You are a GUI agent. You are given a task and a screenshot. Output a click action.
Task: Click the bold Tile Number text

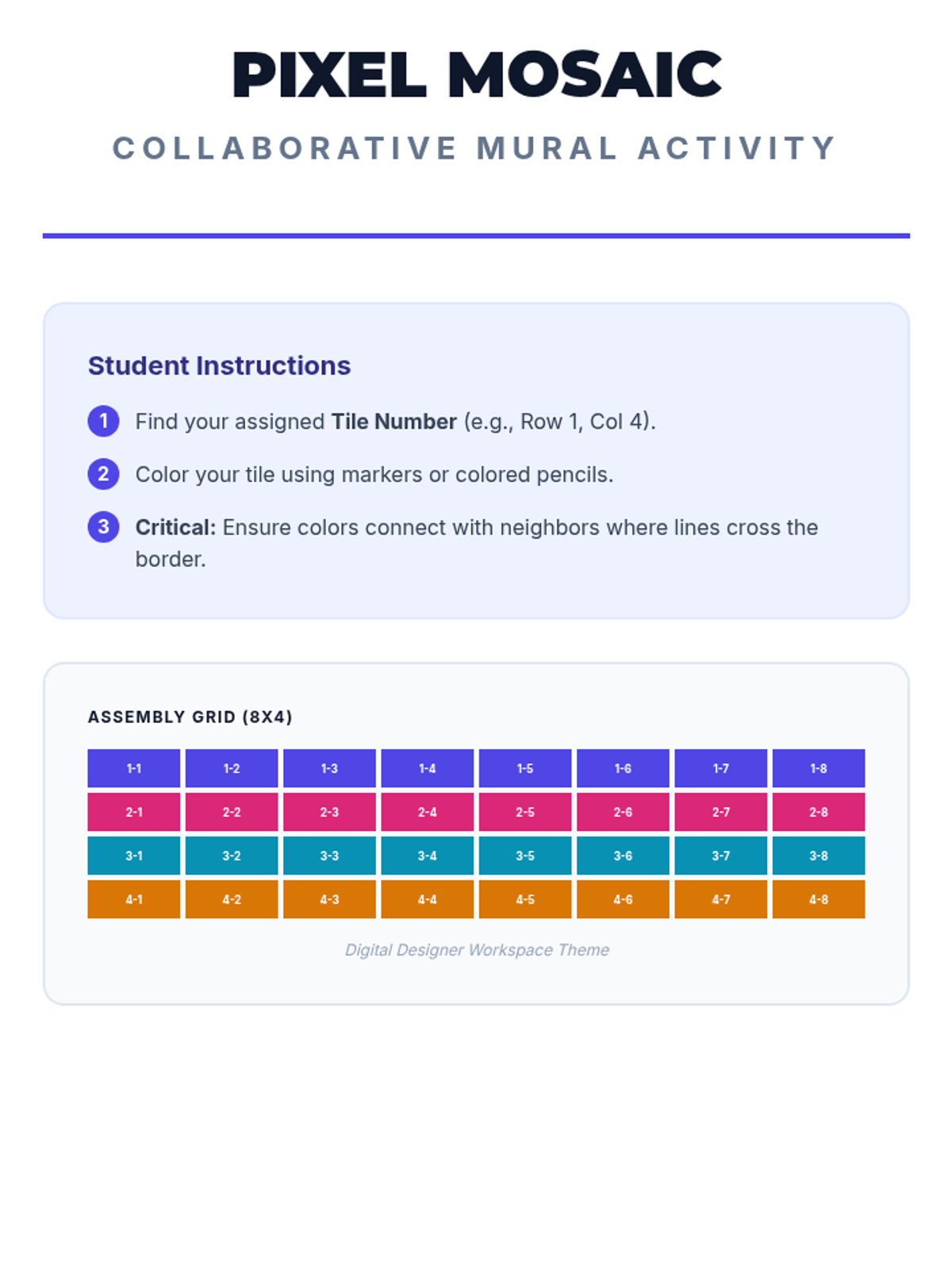[393, 421]
